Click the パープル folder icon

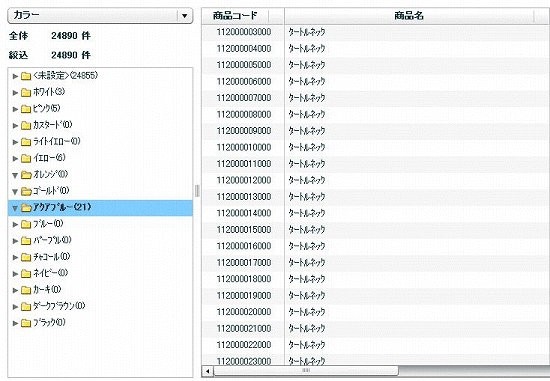point(26,241)
